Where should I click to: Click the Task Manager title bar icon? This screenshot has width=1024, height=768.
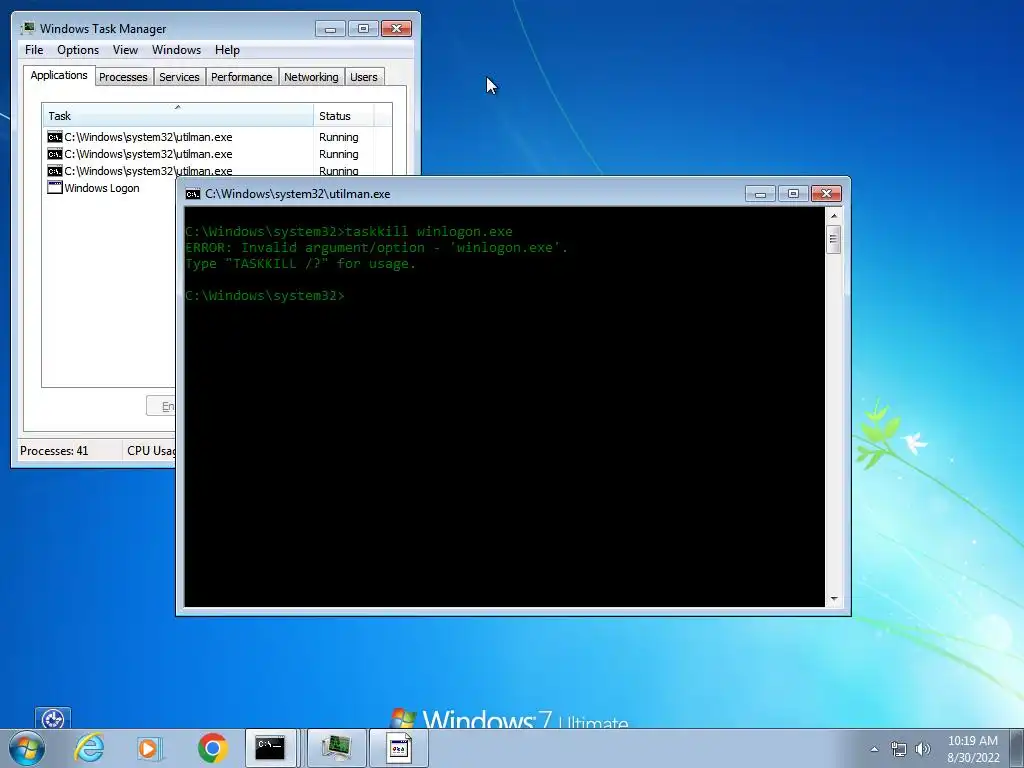click(x=27, y=28)
